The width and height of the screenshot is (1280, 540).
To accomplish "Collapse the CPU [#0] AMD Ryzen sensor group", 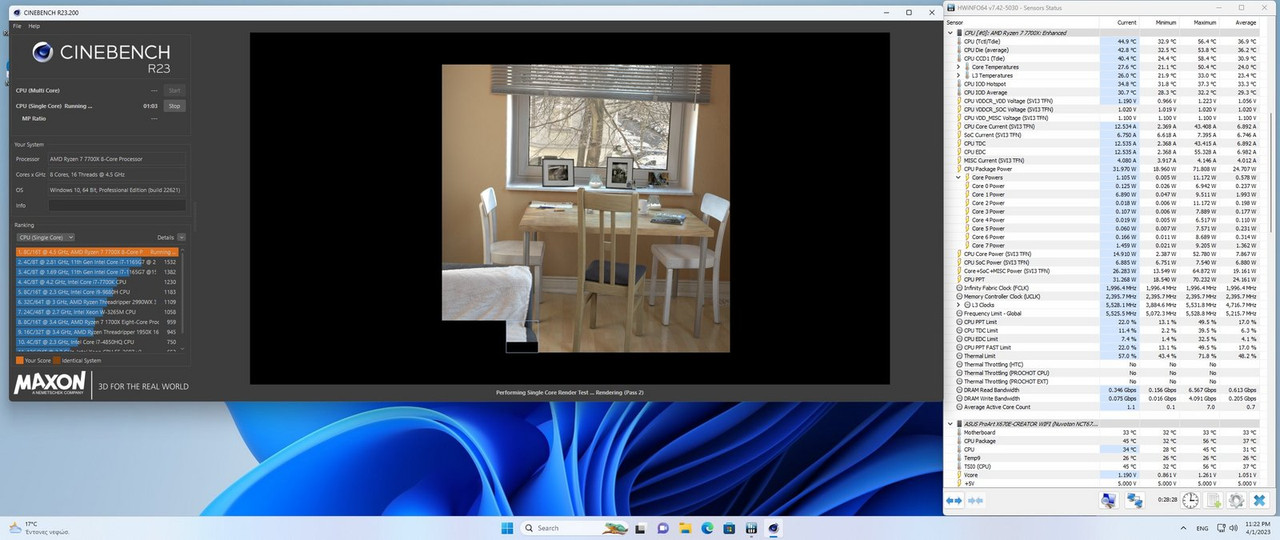I will (950, 33).
